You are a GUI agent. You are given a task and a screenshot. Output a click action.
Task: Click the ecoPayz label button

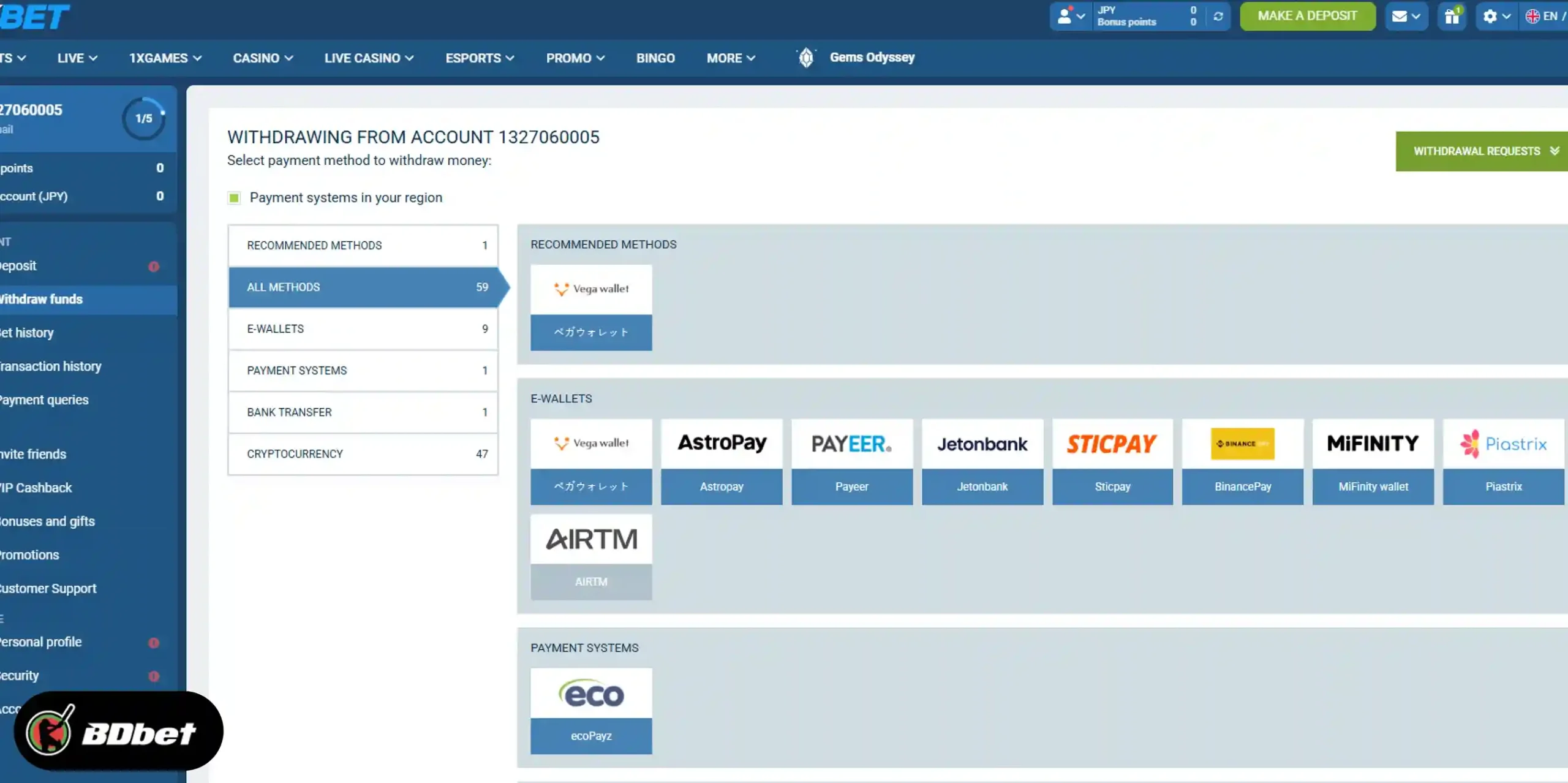pyautogui.click(x=591, y=736)
